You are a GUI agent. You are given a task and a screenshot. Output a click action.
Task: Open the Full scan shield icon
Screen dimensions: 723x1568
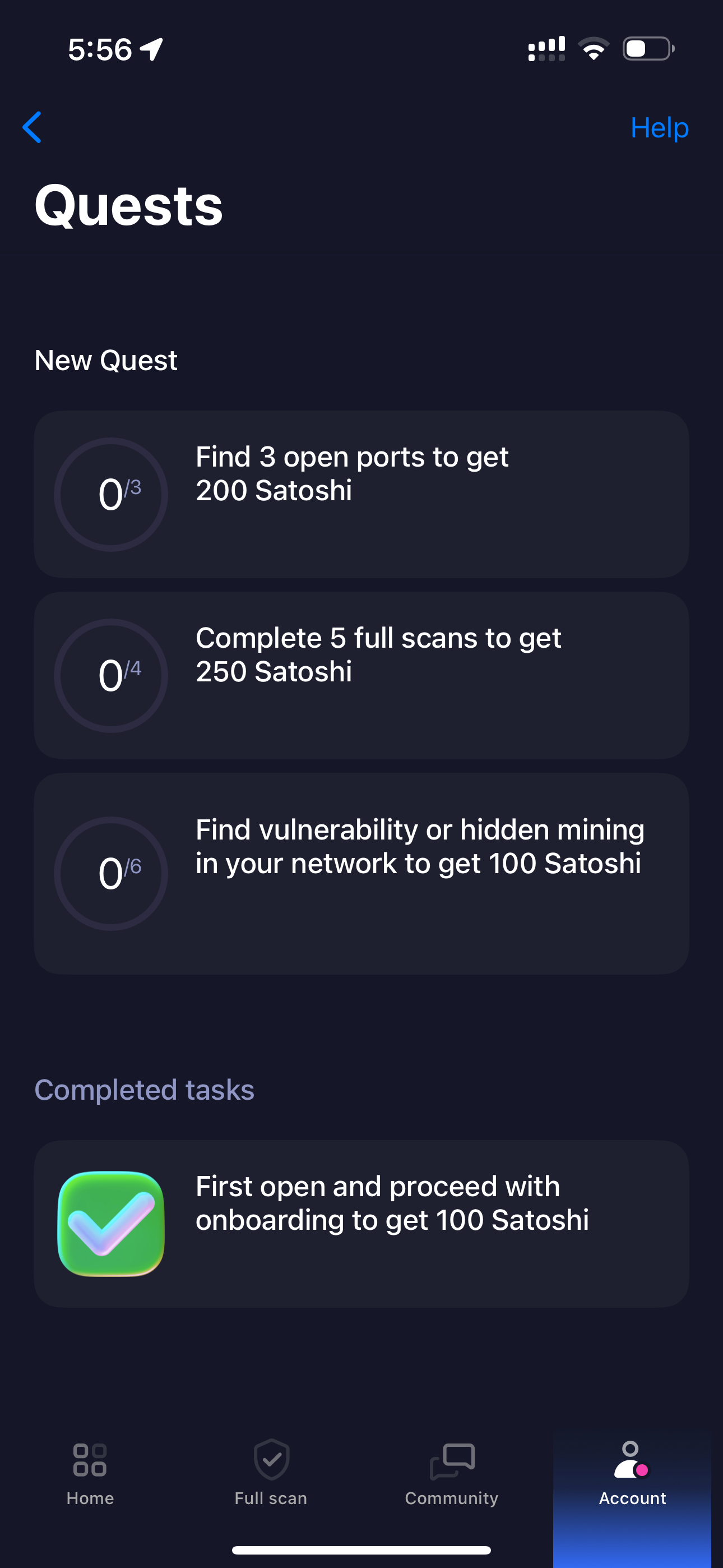pyautogui.click(x=271, y=1460)
